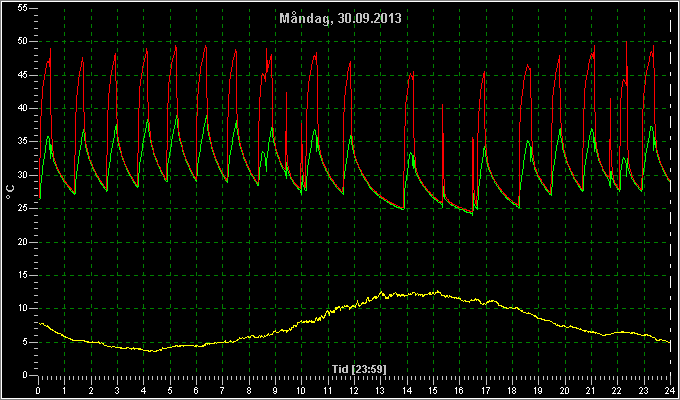The width and height of the screenshot is (680, 400).
Task: Select hour 6 on the time axis
Action: pos(196,390)
